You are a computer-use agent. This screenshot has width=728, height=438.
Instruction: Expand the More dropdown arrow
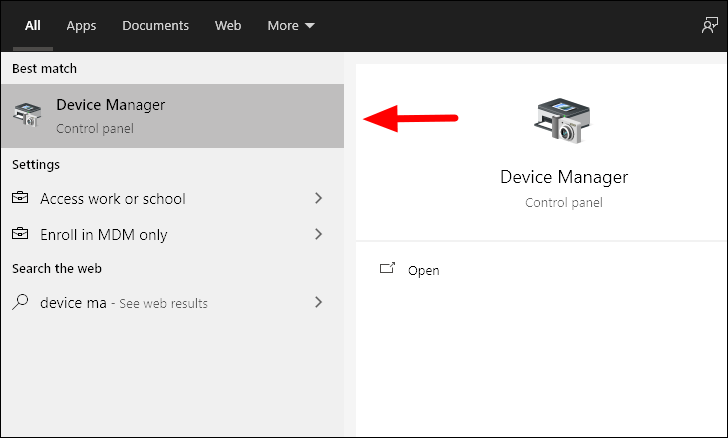coord(310,26)
